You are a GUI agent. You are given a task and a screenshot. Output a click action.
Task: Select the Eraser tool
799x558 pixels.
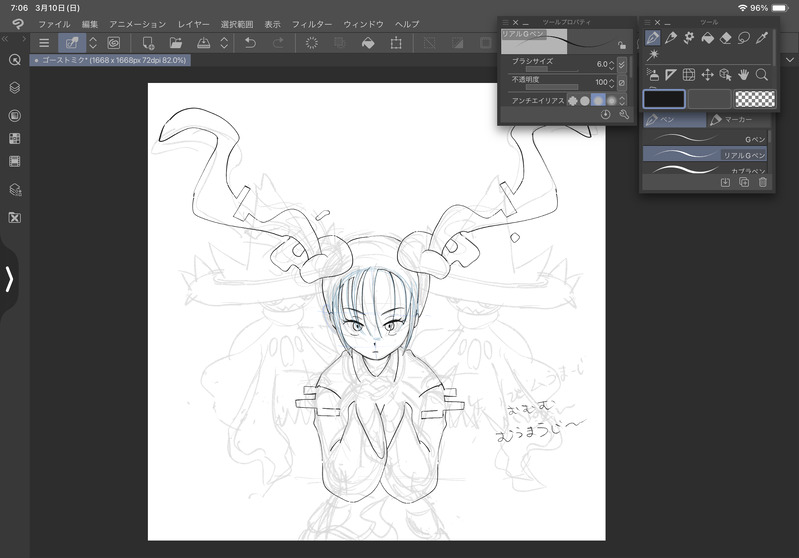click(x=726, y=38)
